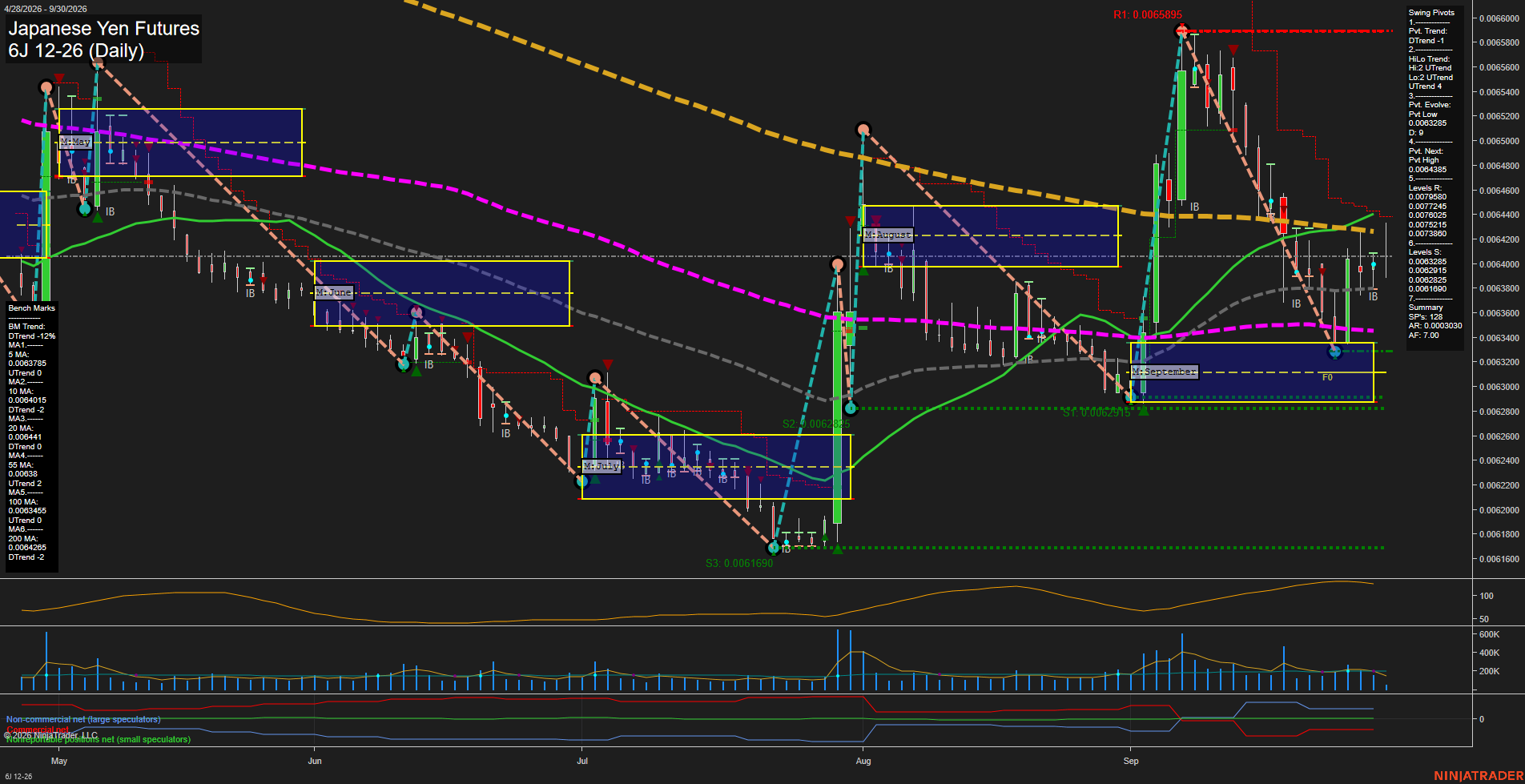This screenshot has width=1525, height=784.
Task: Click the Pvt. Evolve: label
Action: [x=1430, y=105]
